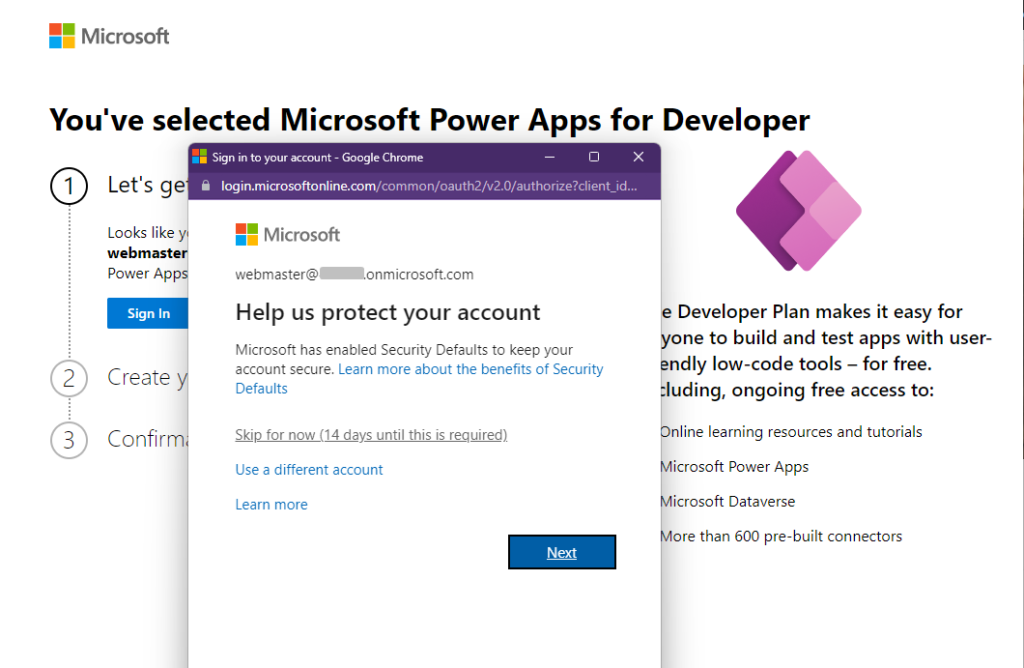The height and width of the screenshot is (668, 1024).
Task: Select the step 2 circle marker
Action: (69, 378)
